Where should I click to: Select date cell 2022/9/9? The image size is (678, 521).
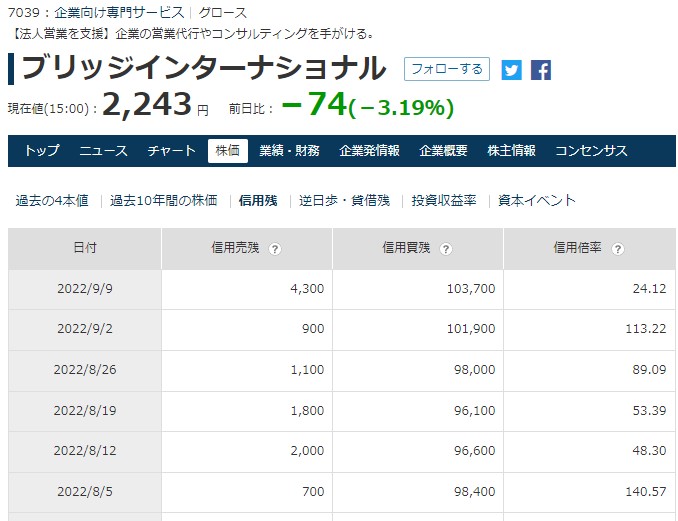pyautogui.click(x=85, y=288)
